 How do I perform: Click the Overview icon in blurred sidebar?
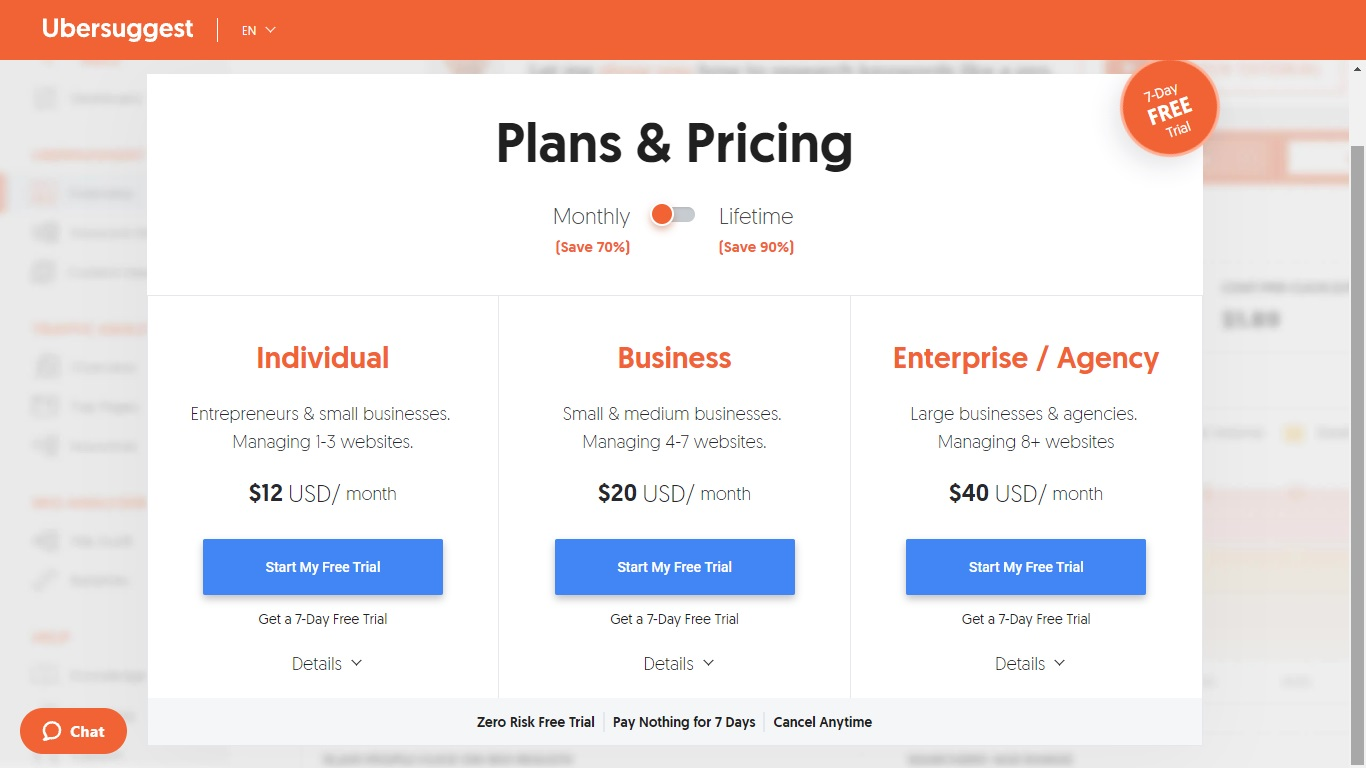coord(44,367)
